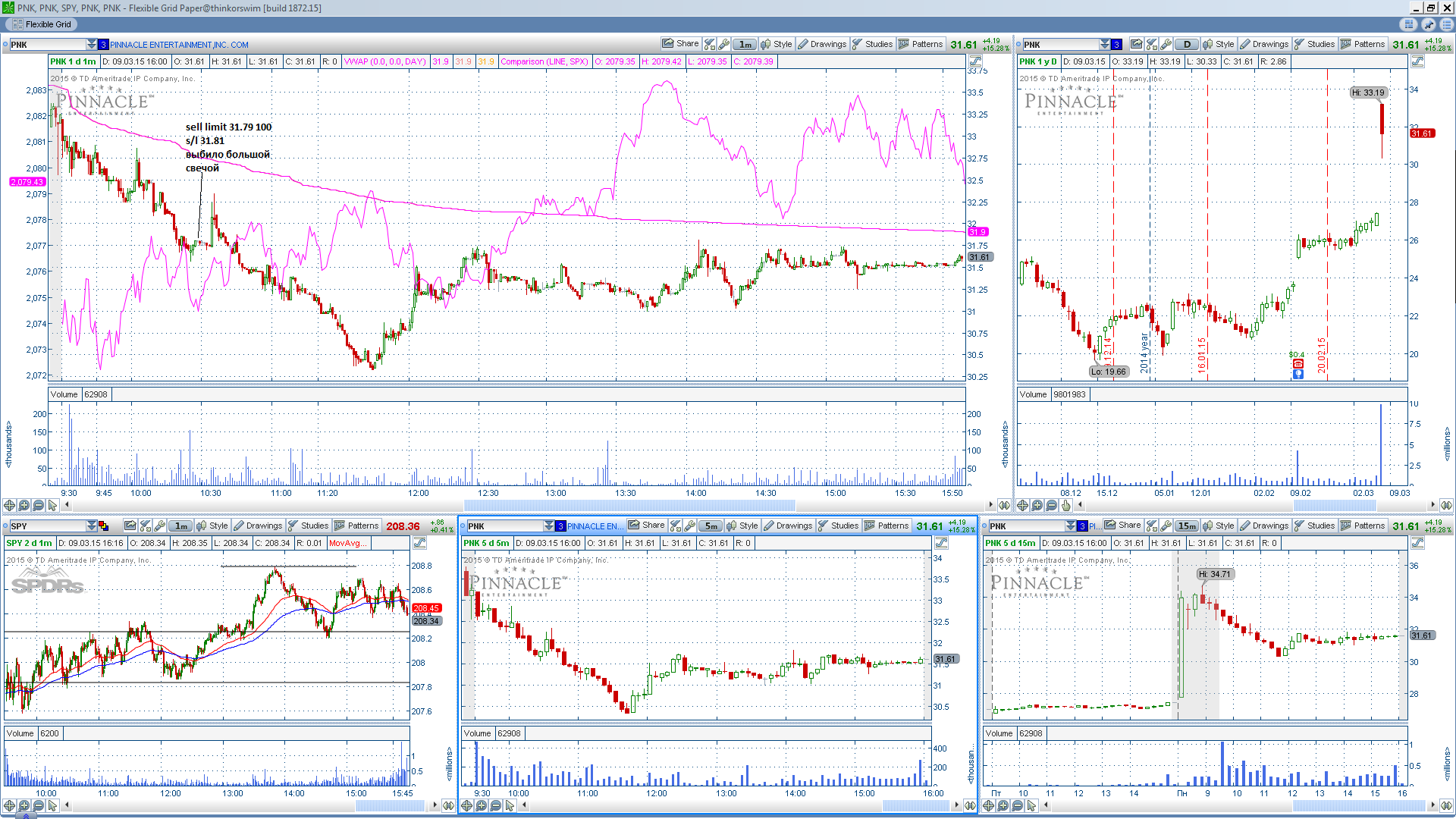
Task: Click blue link number 3 in daily chart
Action: [x=1117, y=45]
